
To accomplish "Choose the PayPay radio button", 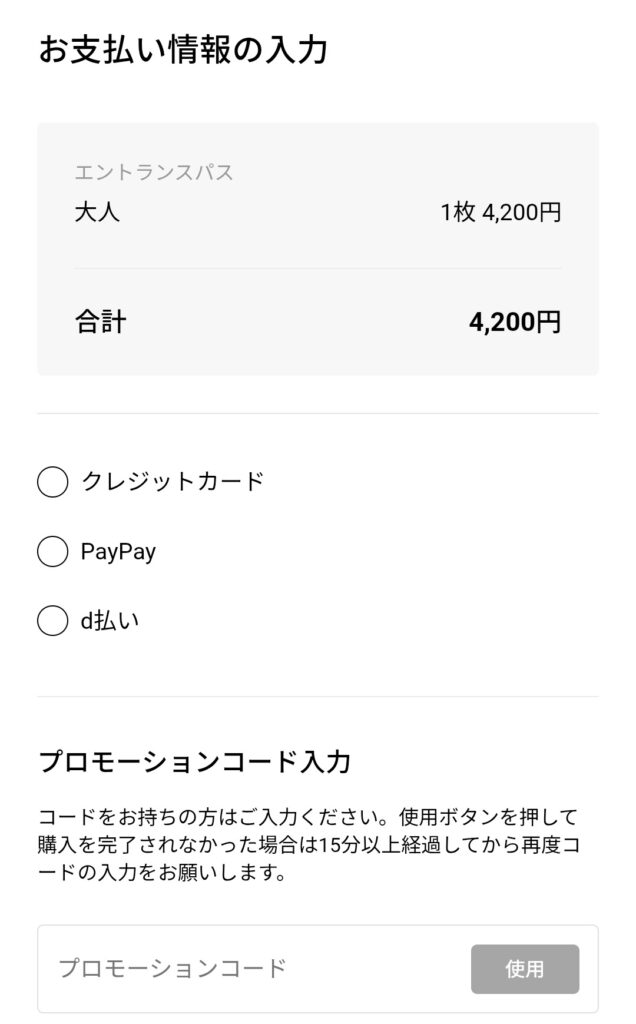I will click(52, 552).
